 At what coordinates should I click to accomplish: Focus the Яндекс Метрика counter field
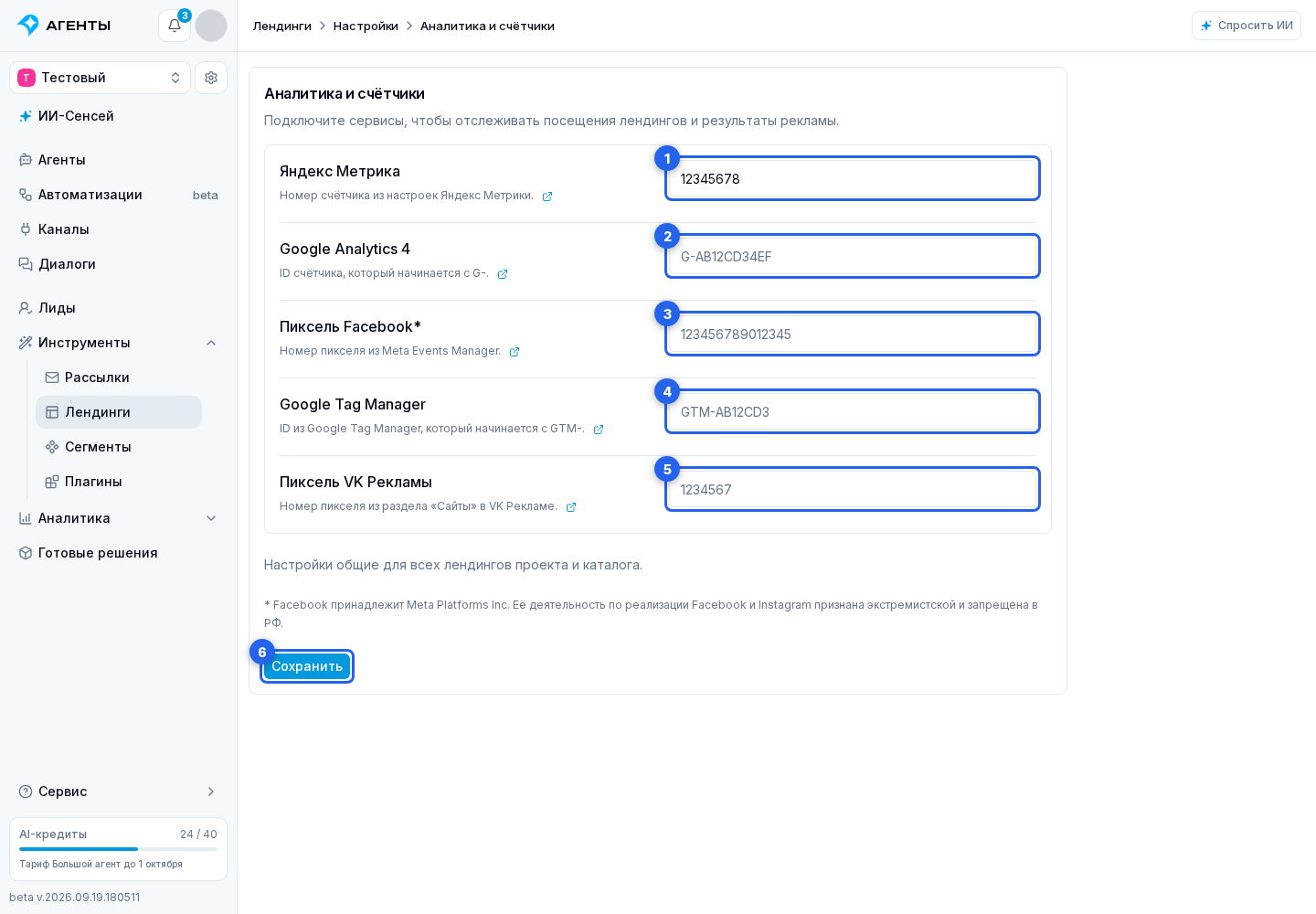coord(853,178)
